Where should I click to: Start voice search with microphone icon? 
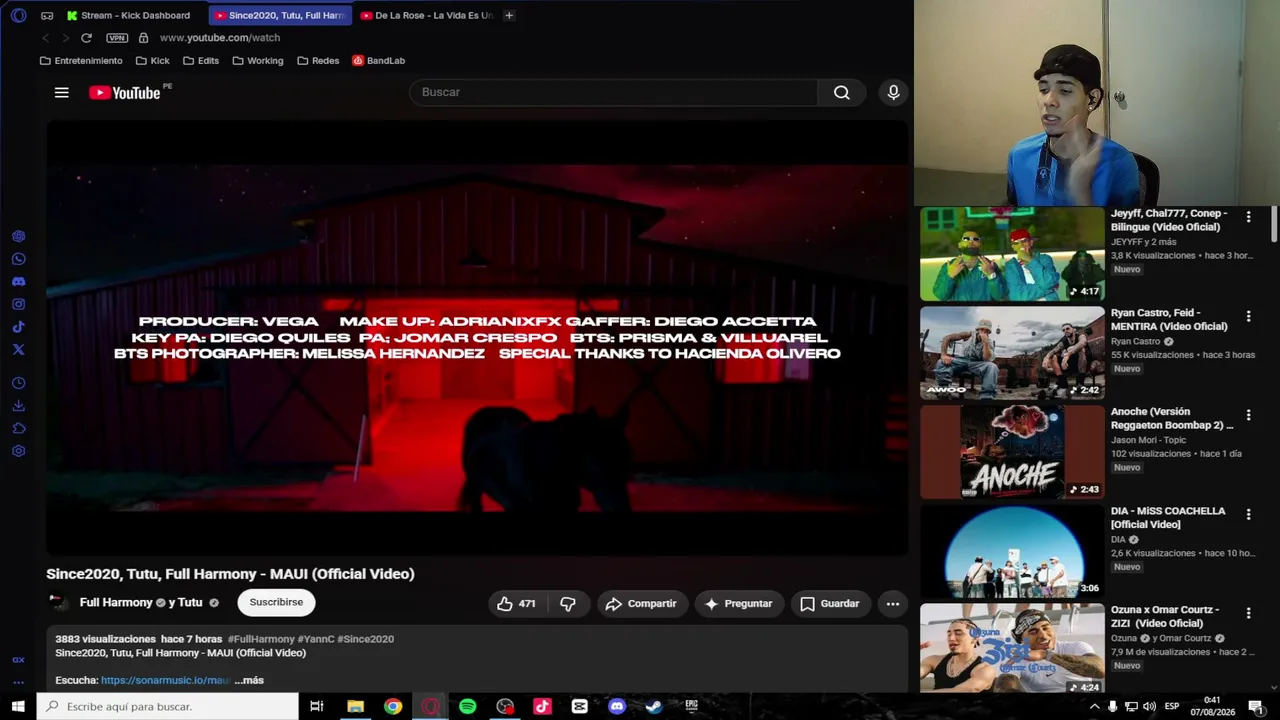pos(893,92)
